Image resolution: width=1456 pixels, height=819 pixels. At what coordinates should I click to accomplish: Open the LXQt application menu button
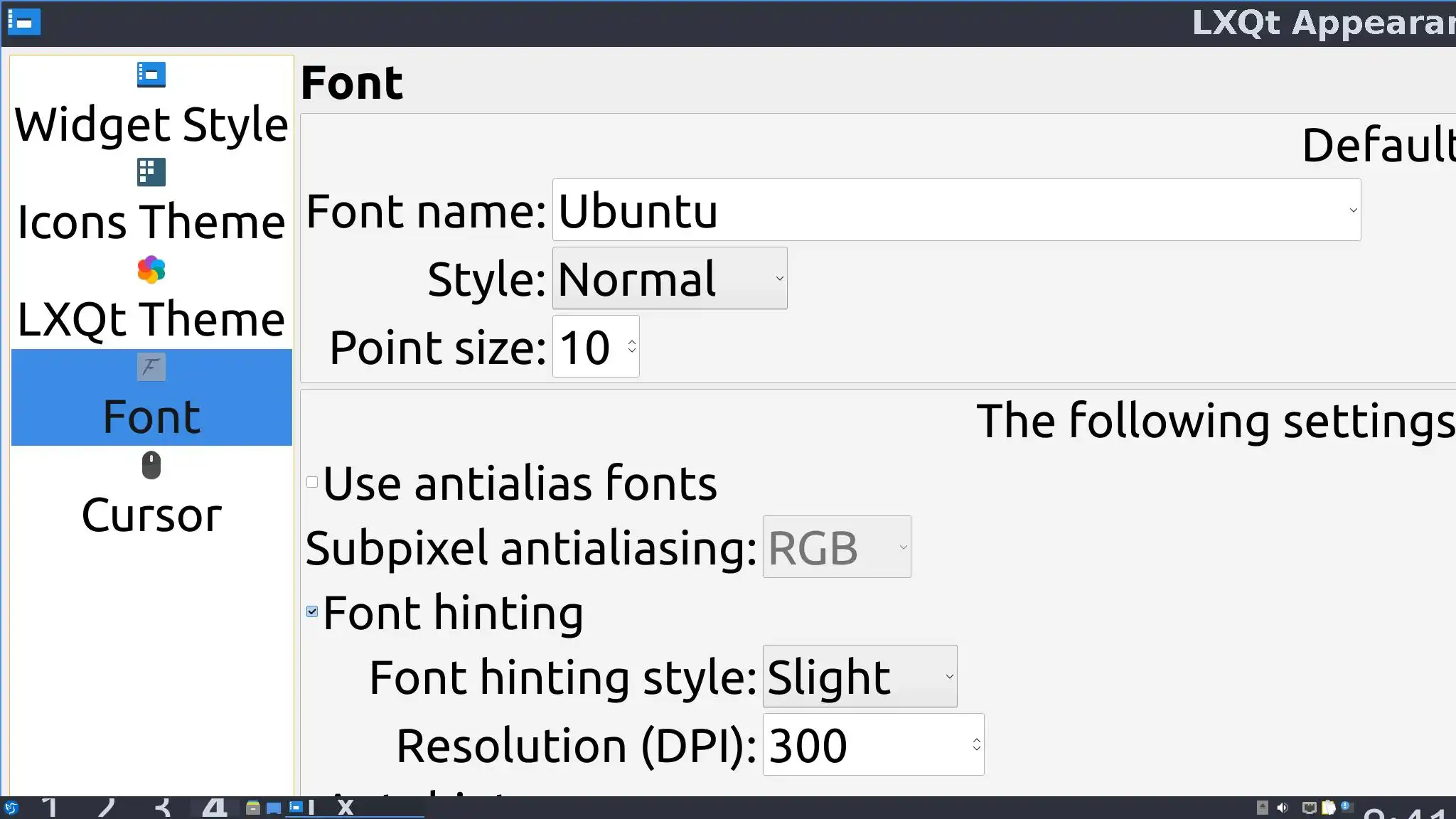(11, 808)
